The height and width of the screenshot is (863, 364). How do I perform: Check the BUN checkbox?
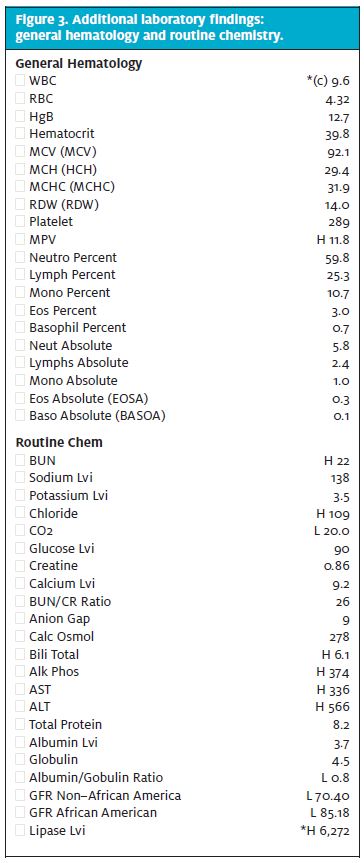pyautogui.click(x=20, y=460)
